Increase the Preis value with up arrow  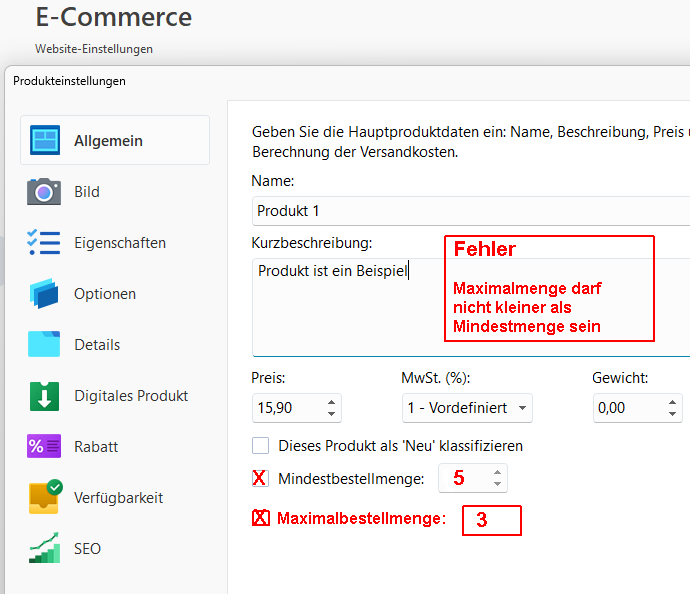click(x=332, y=402)
